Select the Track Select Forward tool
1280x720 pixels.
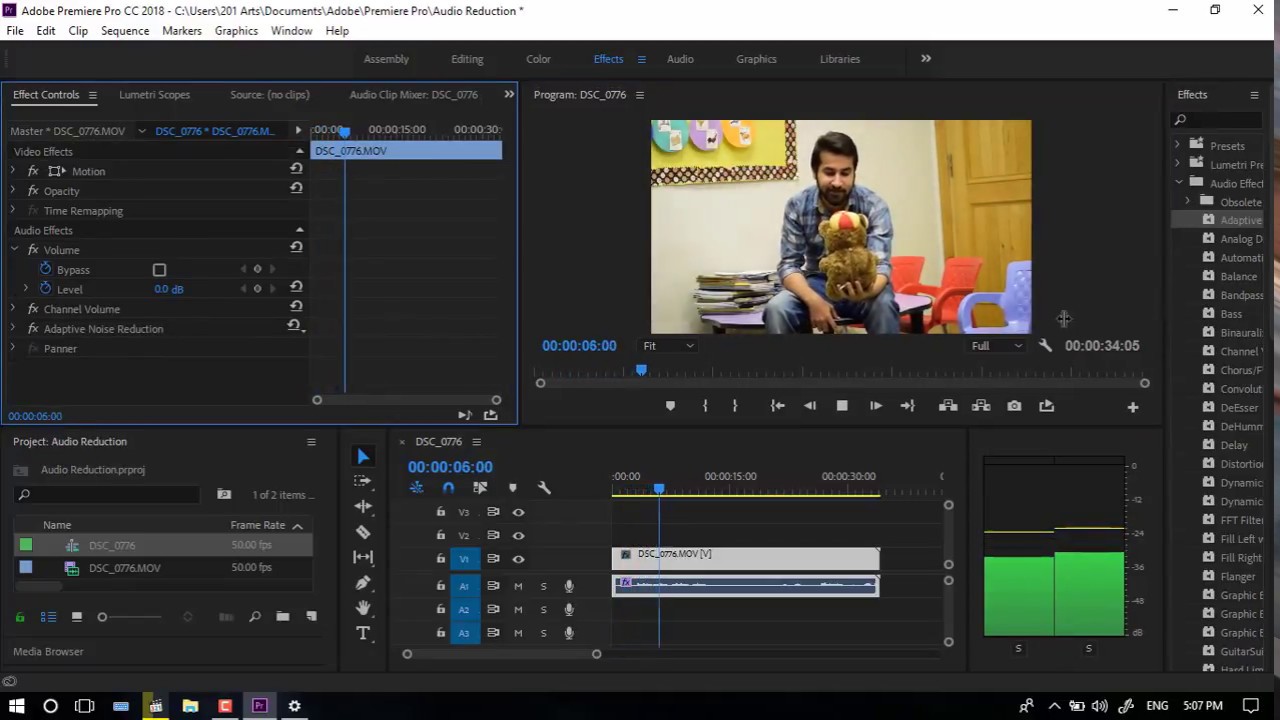point(363,481)
